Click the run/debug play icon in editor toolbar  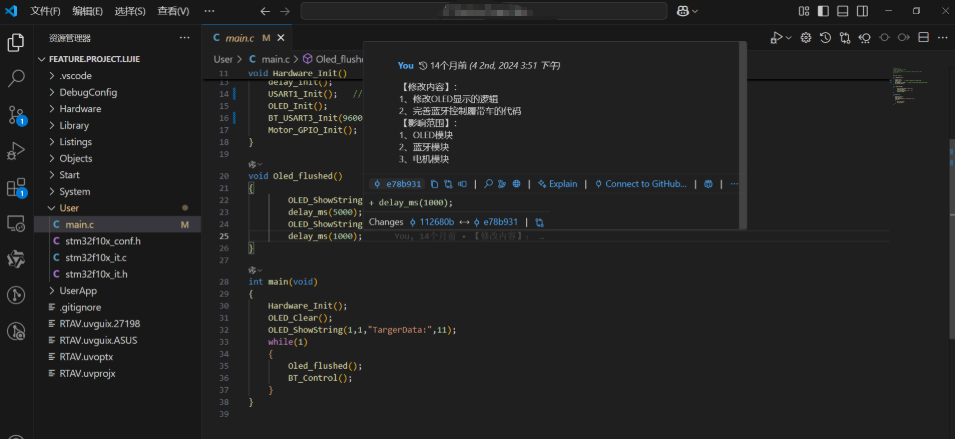776,38
